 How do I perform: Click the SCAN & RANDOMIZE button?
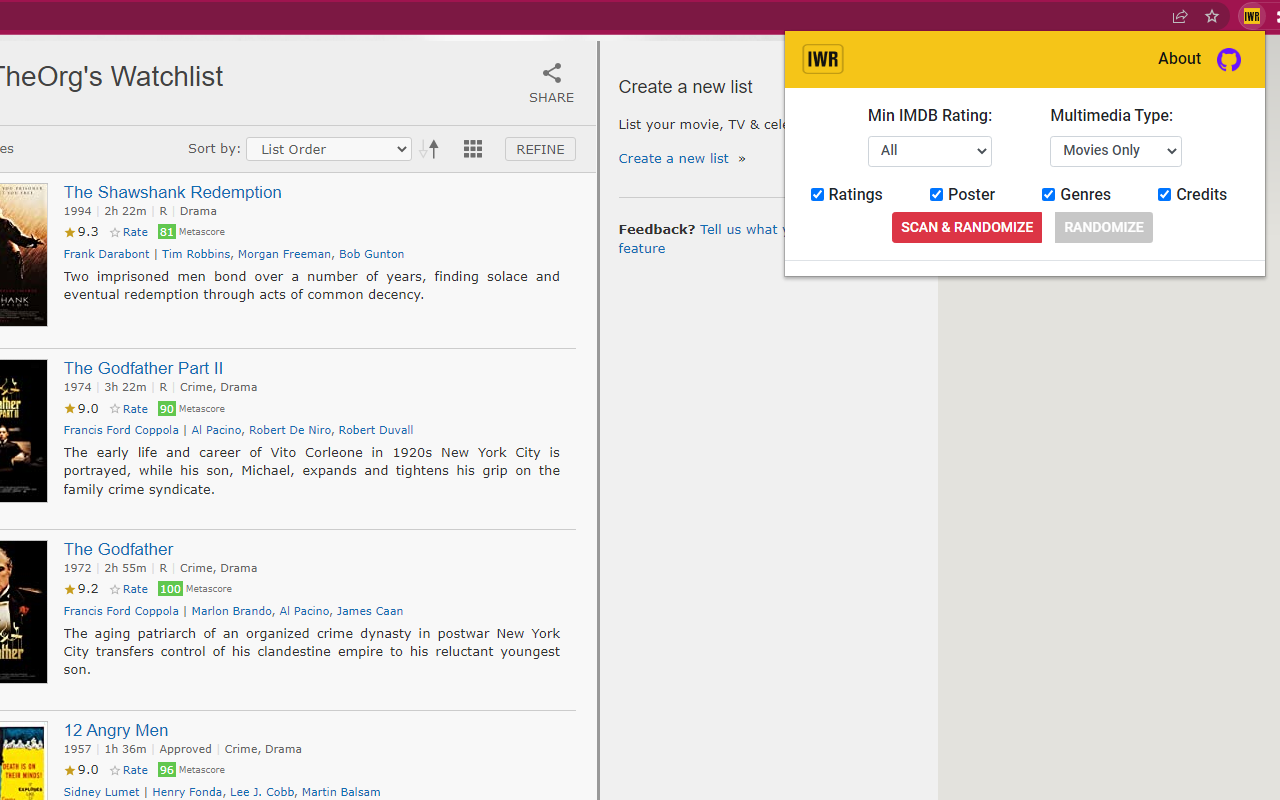(x=967, y=228)
